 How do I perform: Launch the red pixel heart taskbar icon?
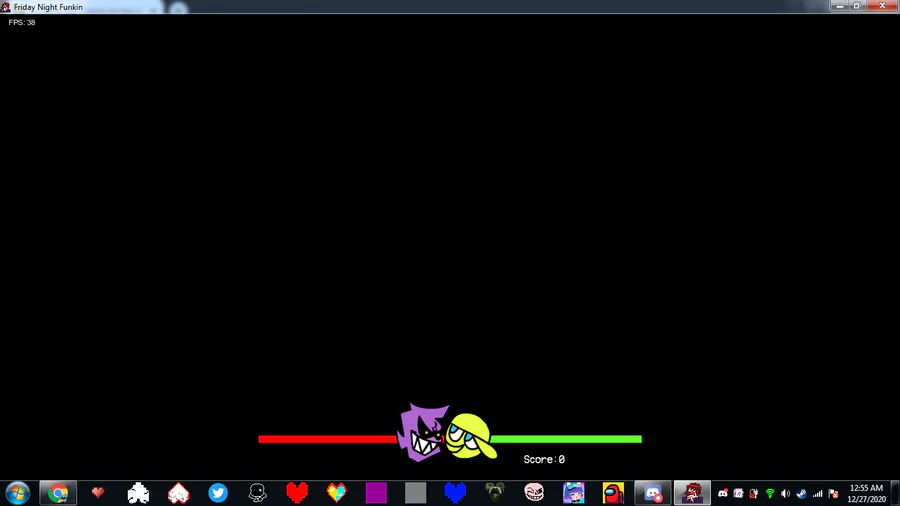tap(297, 493)
